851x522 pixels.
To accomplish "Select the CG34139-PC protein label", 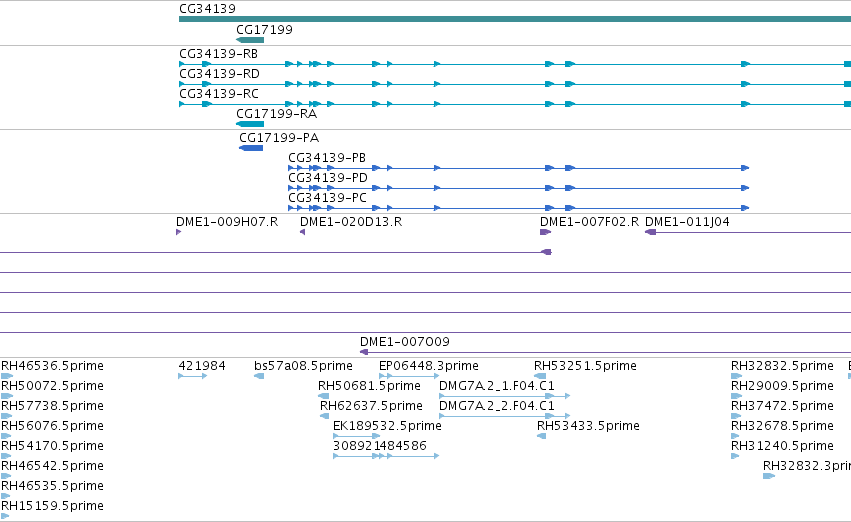I will pos(327,198).
